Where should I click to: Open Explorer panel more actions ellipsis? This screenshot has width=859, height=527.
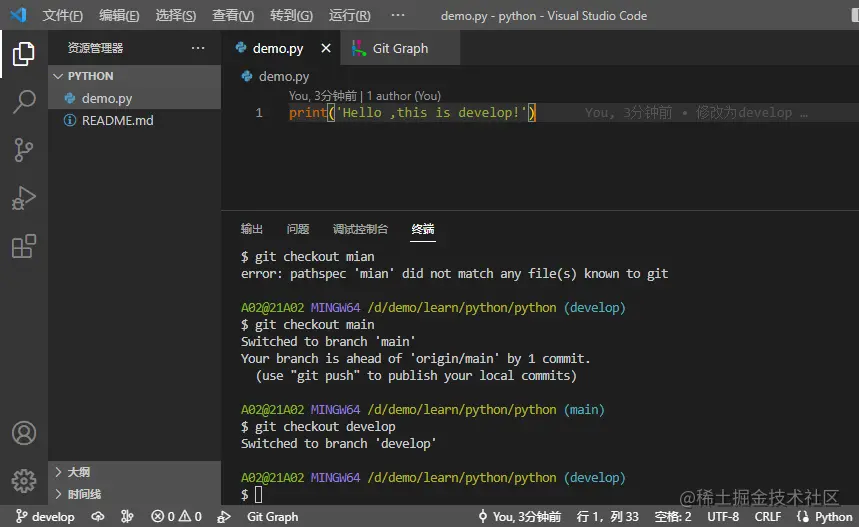198,48
